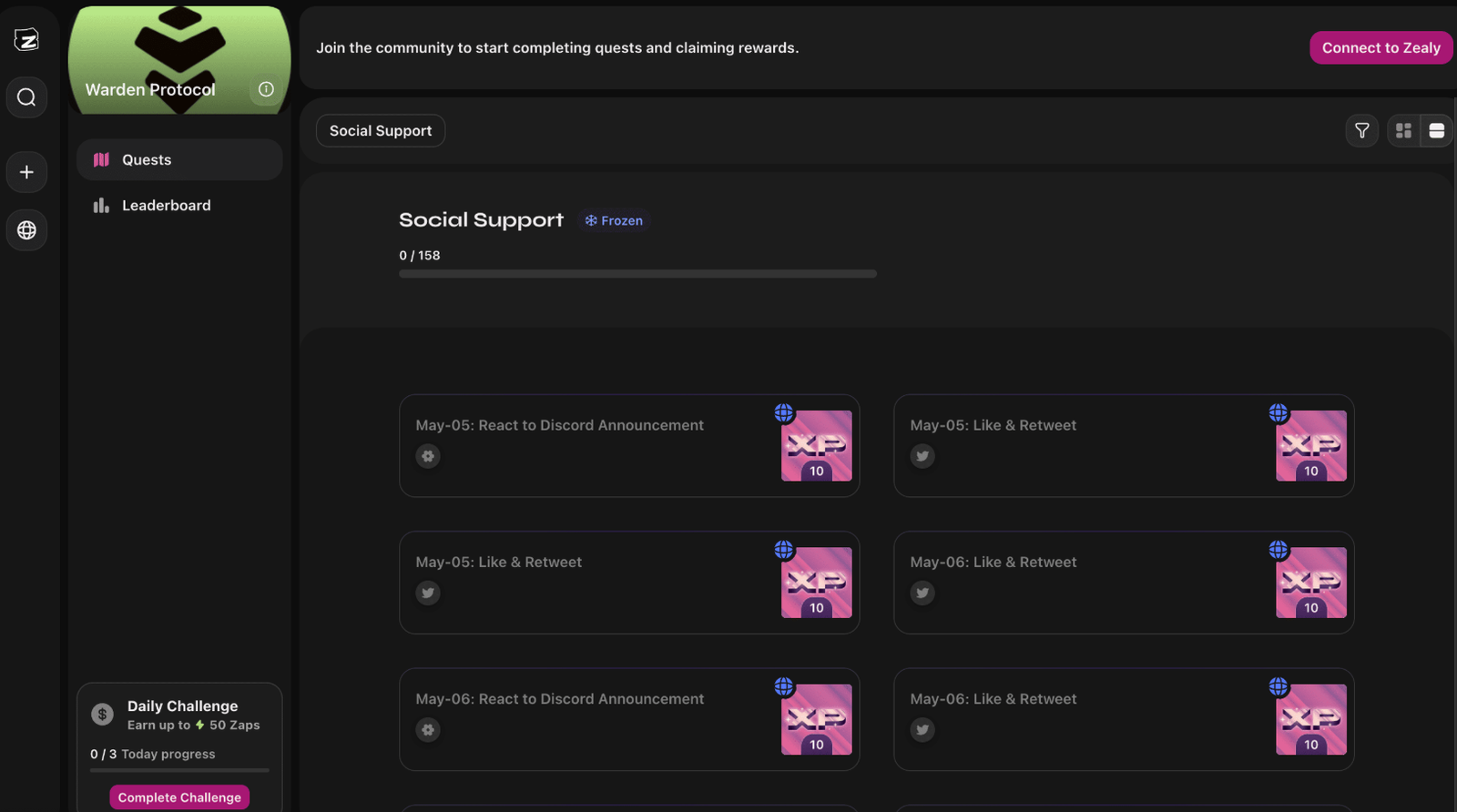This screenshot has width=1457, height=812.
Task: Switch to grid view layout
Action: [1403, 131]
